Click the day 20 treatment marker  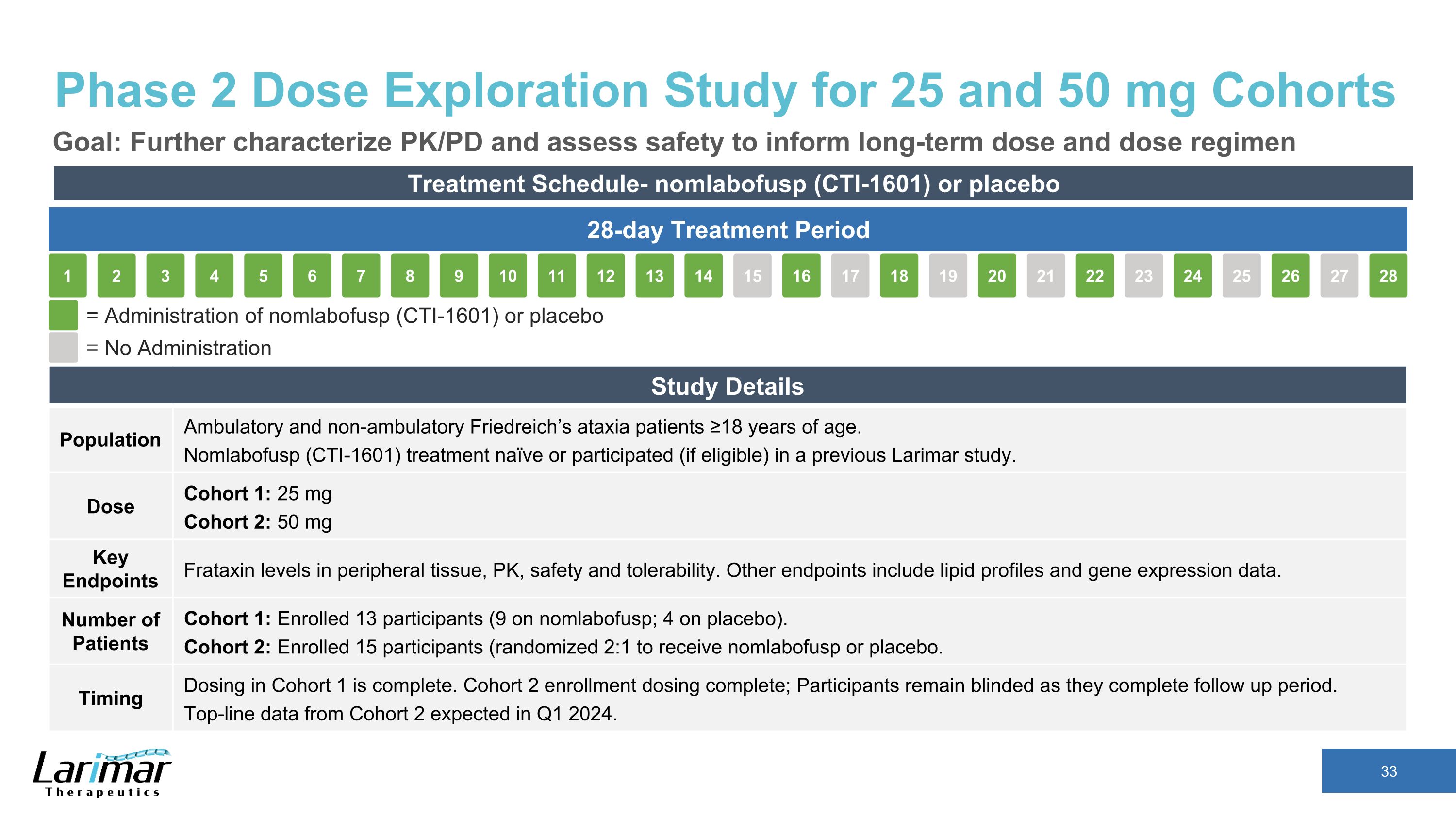point(996,275)
